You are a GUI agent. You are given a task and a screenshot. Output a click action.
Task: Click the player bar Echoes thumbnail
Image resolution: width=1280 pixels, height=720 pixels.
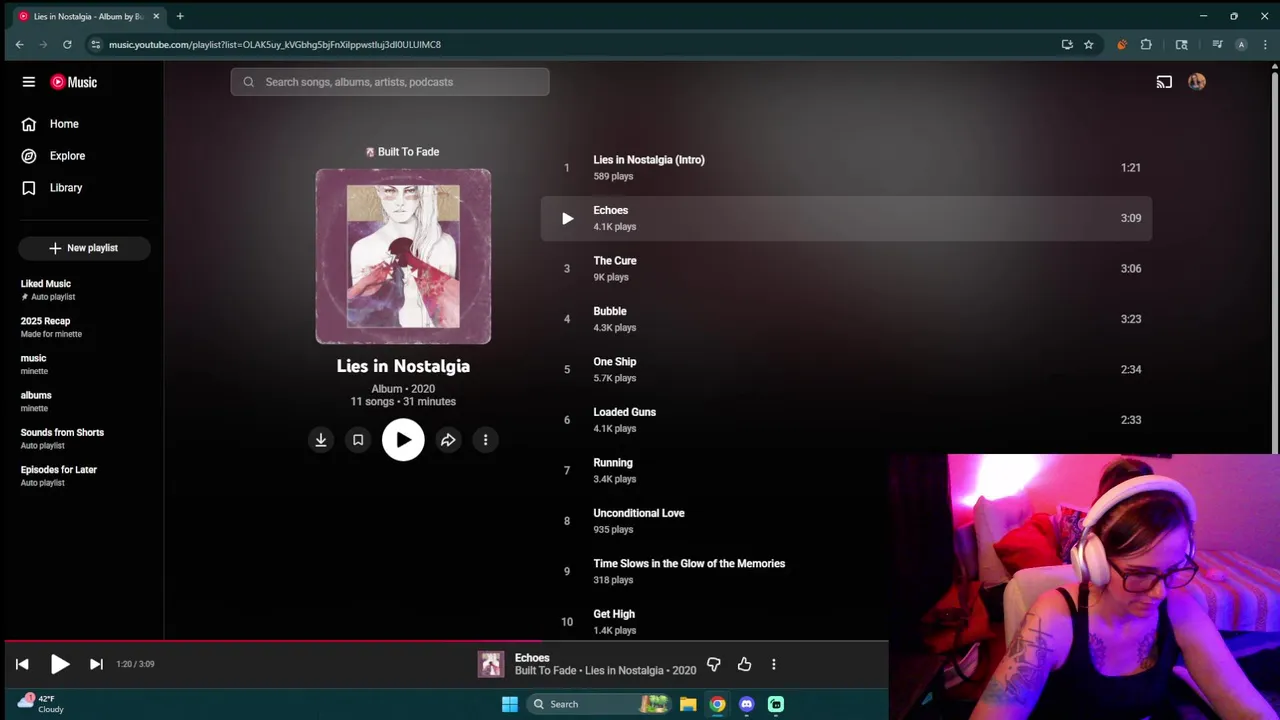coord(491,664)
